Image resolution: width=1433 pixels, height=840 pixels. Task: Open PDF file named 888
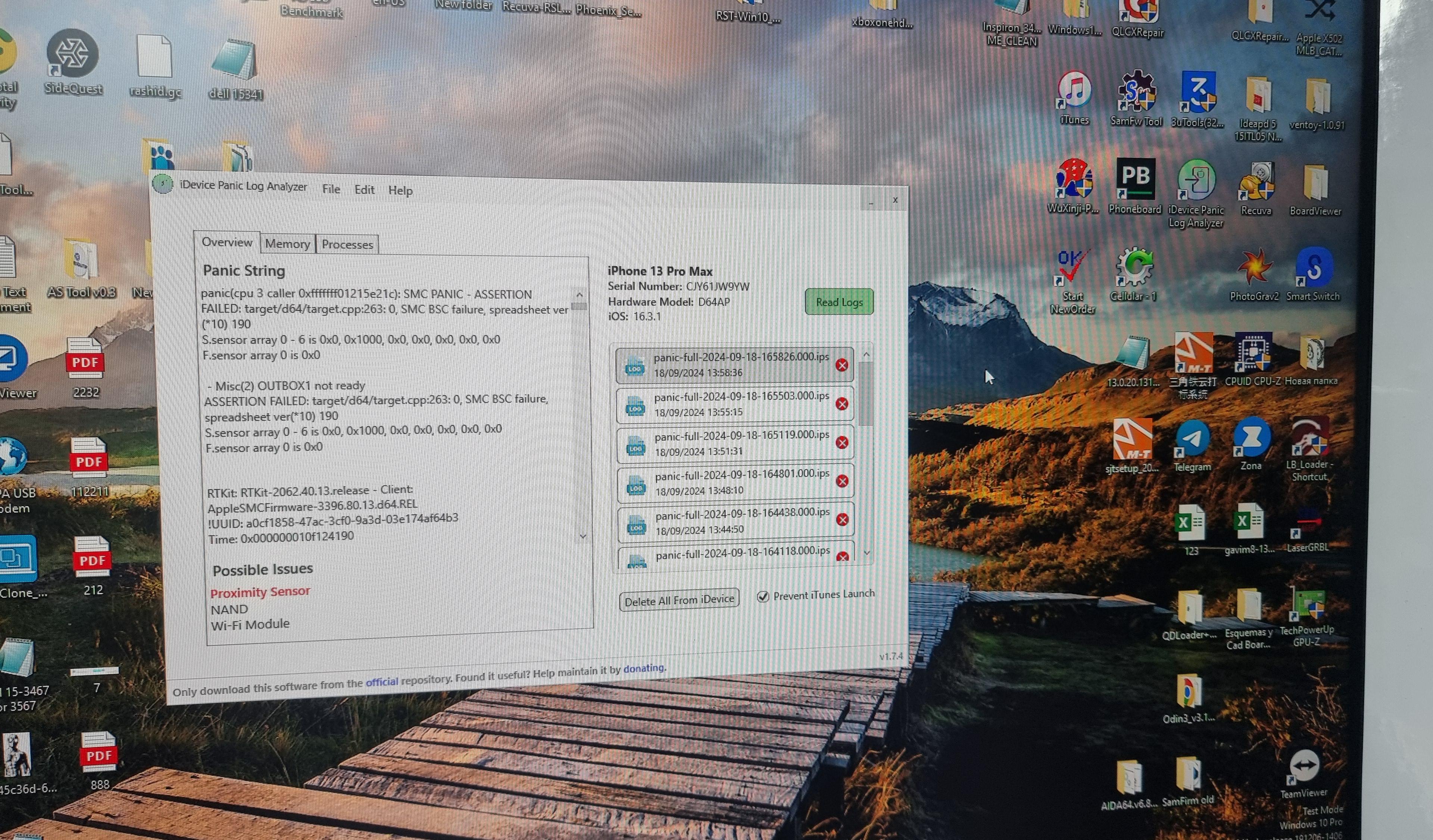tap(99, 761)
